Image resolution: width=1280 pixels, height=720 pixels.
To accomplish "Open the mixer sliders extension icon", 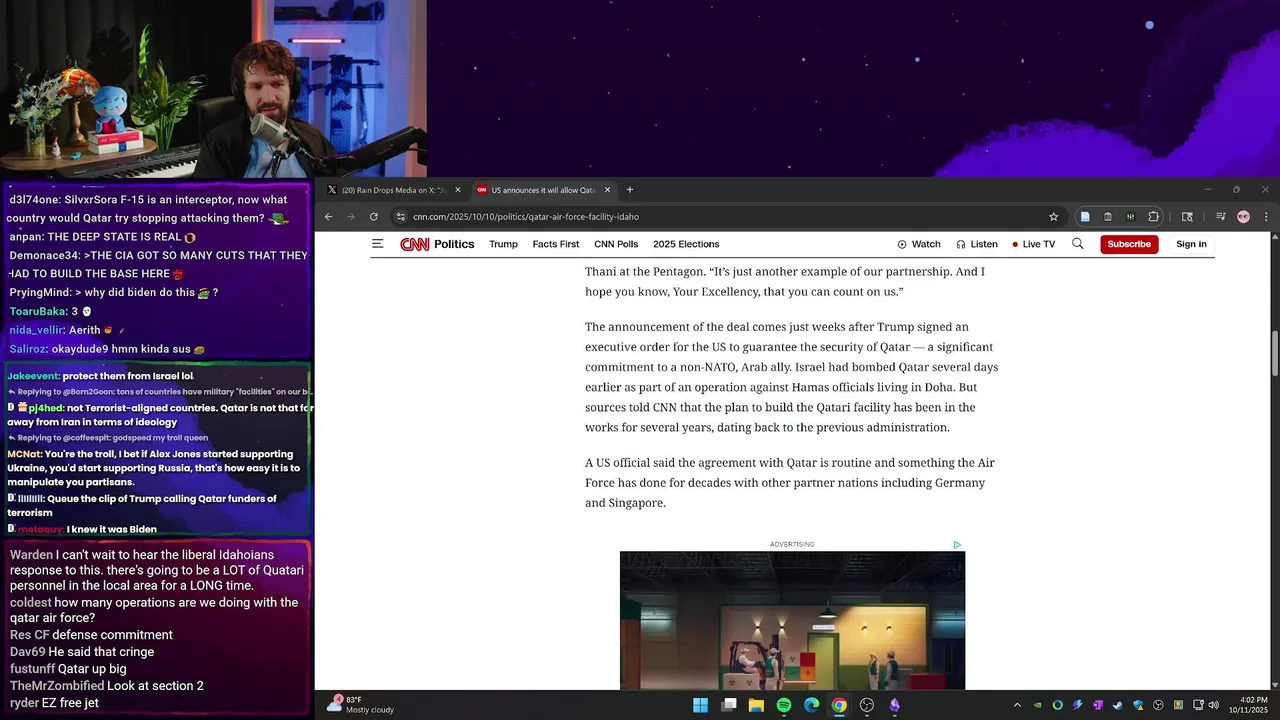I will click(x=1130, y=217).
